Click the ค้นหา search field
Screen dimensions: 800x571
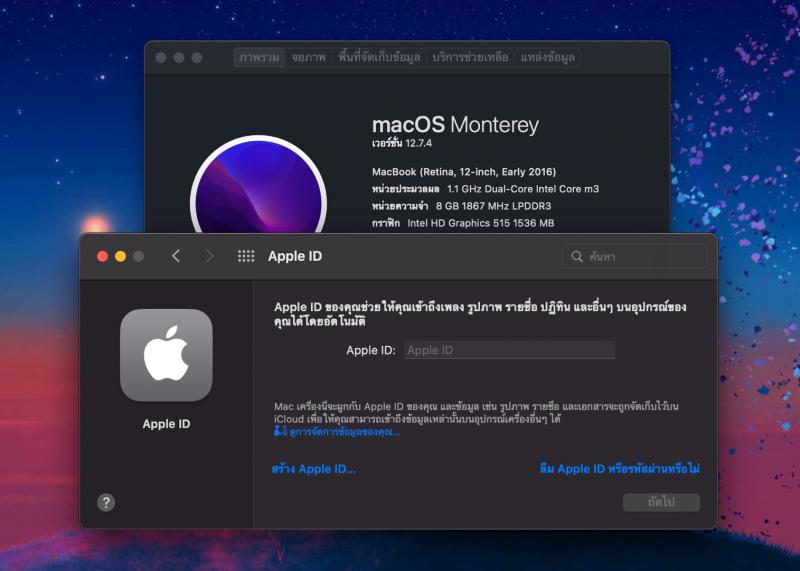click(x=634, y=256)
